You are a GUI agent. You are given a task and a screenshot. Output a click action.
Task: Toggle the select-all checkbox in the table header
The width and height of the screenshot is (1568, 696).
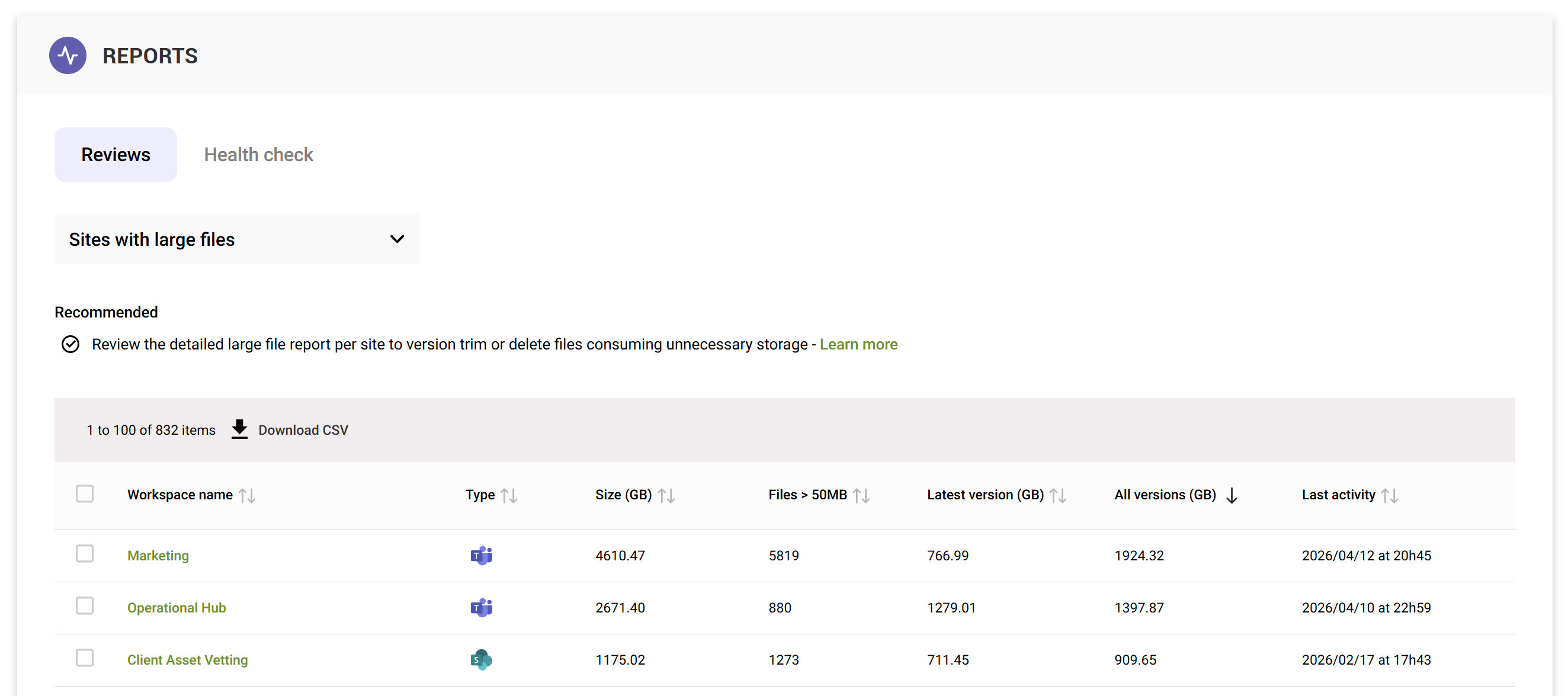pos(85,494)
